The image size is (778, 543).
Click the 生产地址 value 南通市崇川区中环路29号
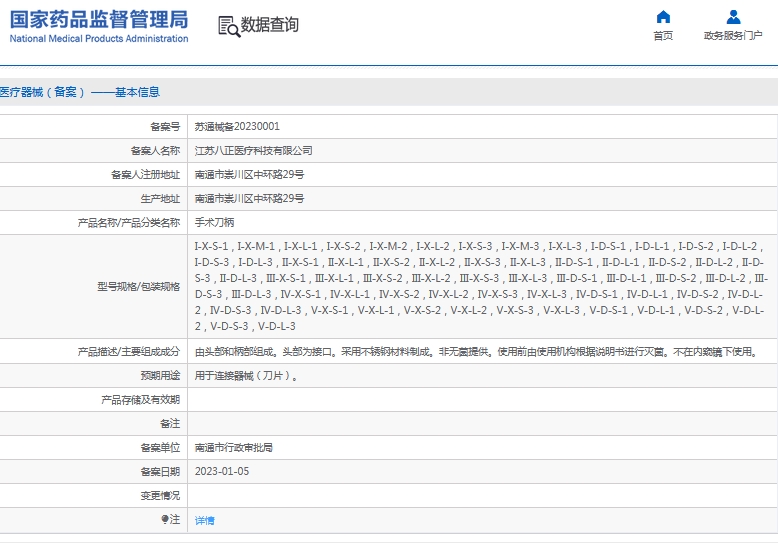pyautogui.click(x=249, y=199)
